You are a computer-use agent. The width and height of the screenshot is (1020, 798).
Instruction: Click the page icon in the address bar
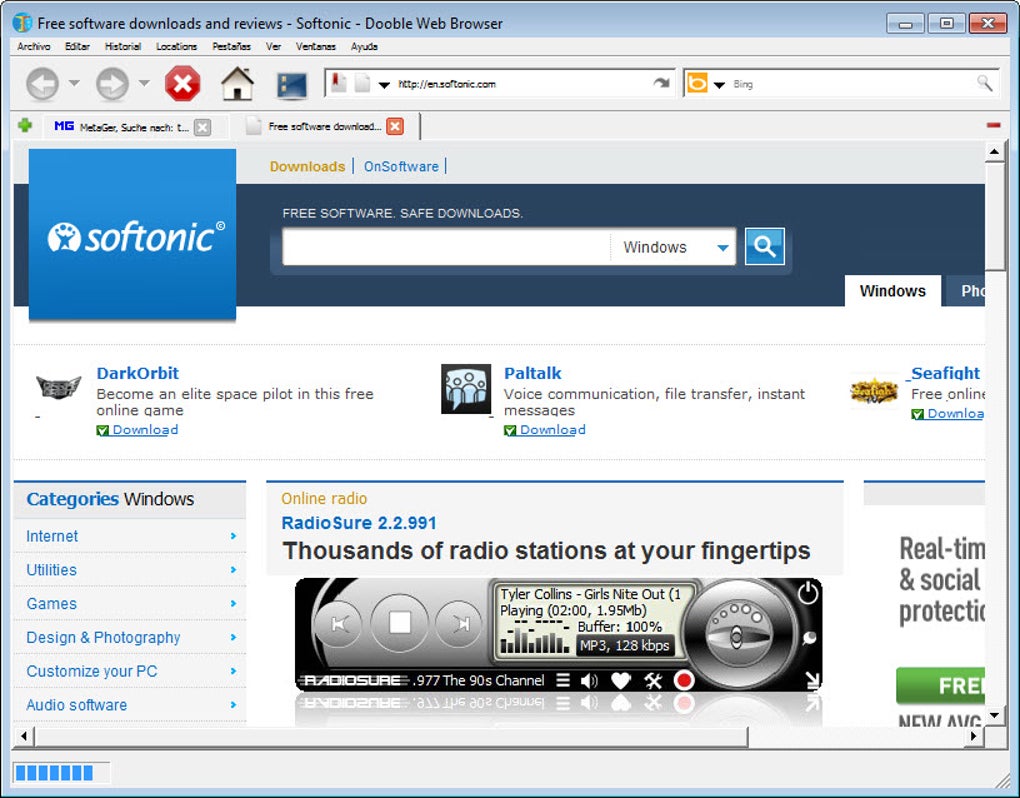pyautogui.click(x=362, y=83)
